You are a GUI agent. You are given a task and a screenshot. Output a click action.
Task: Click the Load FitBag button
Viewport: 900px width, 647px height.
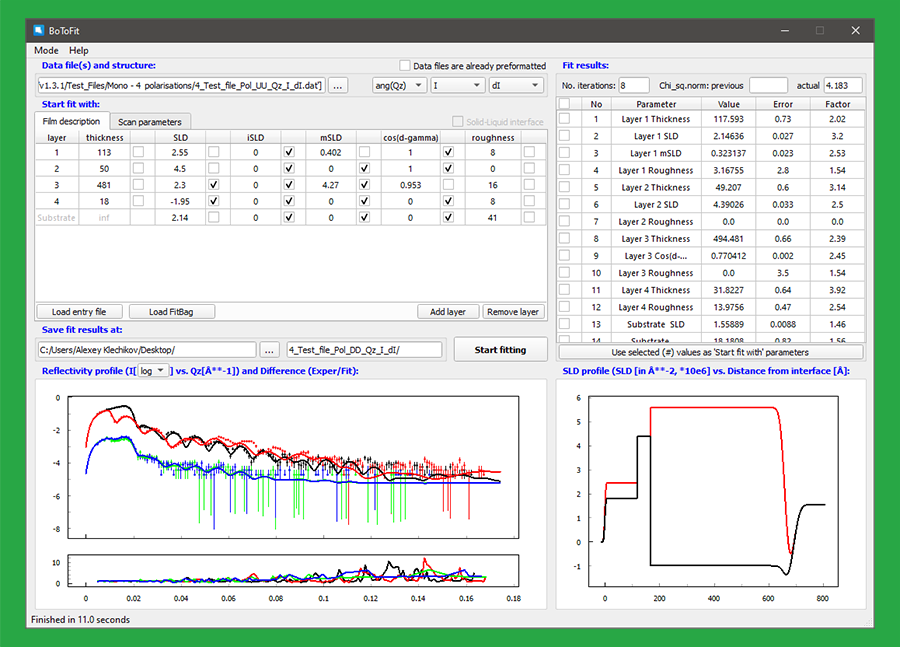tap(170, 311)
